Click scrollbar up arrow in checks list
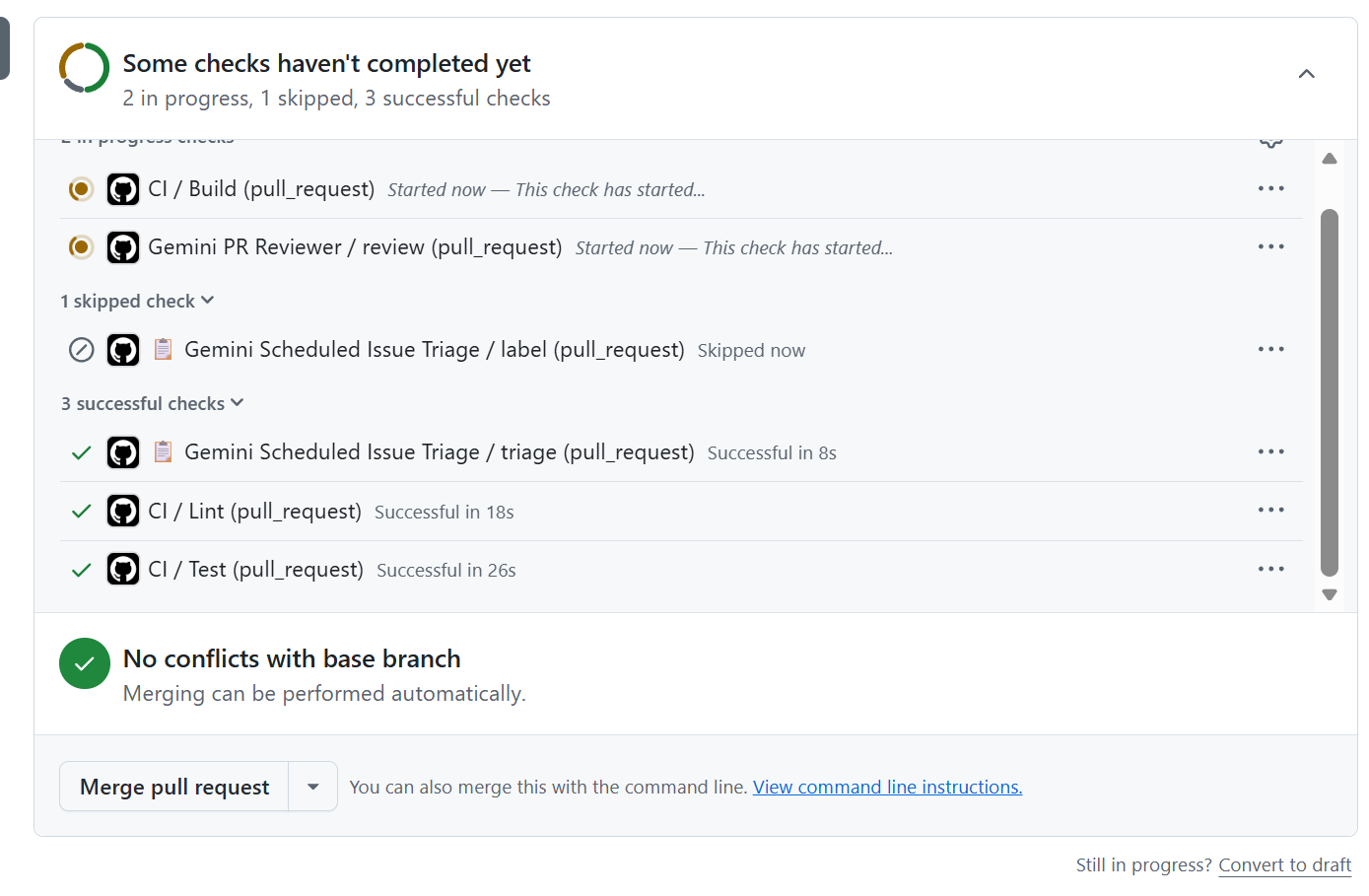Viewport: 1369px width, 896px height. click(x=1330, y=159)
